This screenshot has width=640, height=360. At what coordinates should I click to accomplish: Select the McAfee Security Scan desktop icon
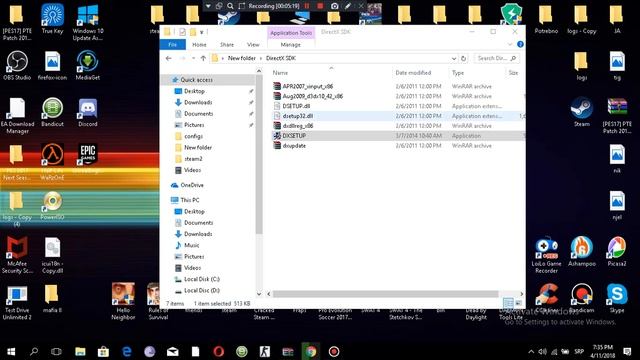[x=17, y=255]
